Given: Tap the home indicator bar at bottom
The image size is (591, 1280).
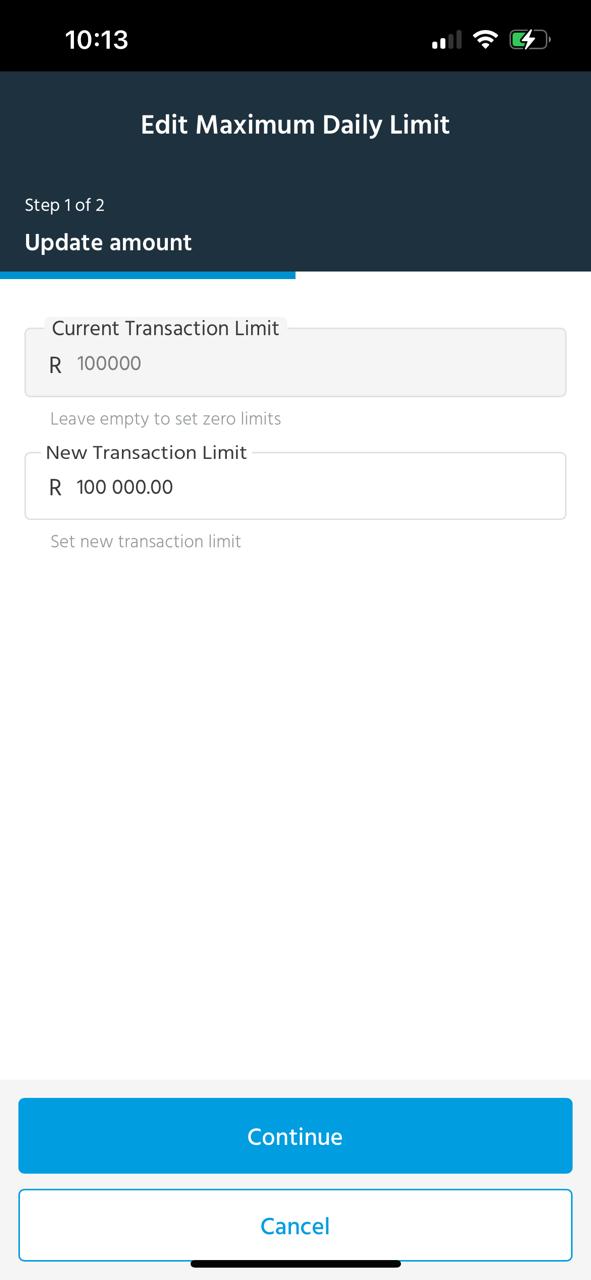Looking at the screenshot, I should tap(296, 1264).
